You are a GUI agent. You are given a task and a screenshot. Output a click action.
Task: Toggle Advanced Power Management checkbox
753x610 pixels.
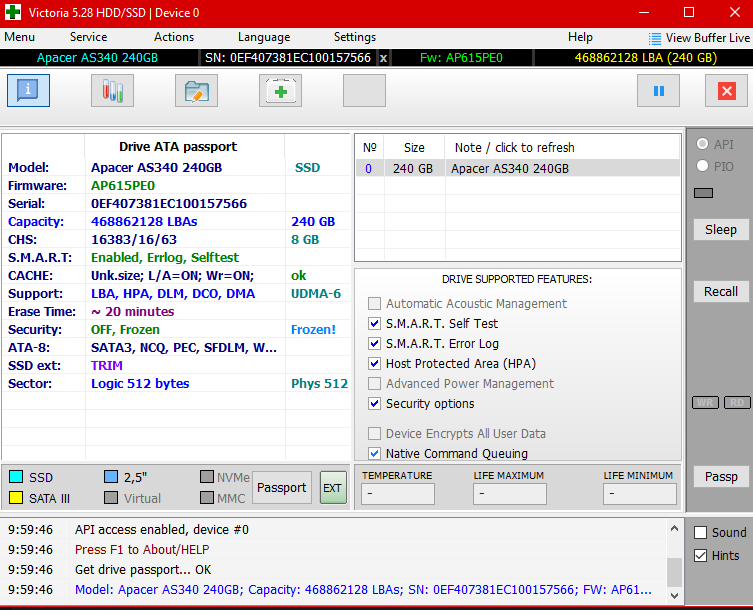(x=374, y=384)
